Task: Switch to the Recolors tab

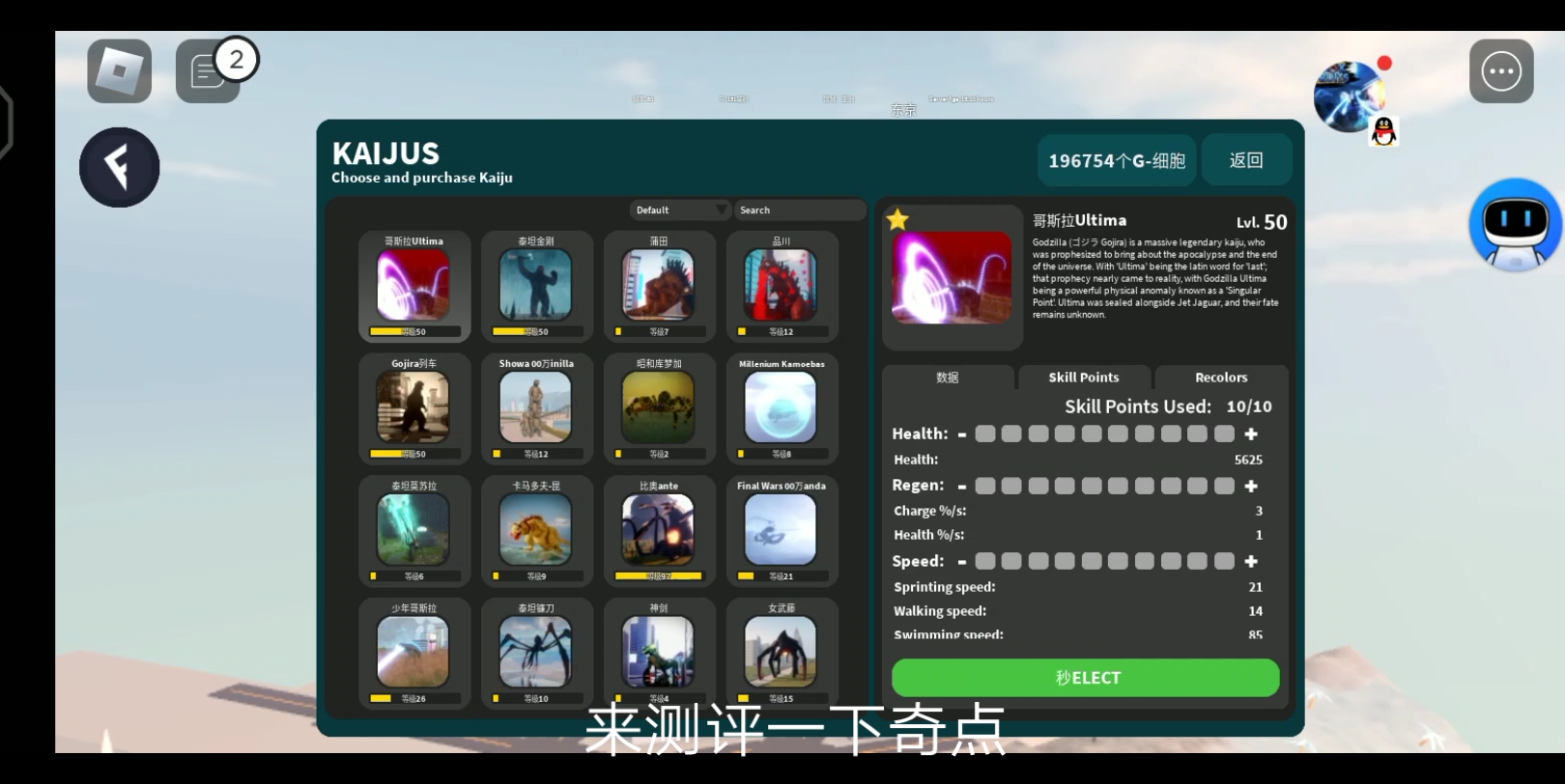Action: (x=1221, y=378)
